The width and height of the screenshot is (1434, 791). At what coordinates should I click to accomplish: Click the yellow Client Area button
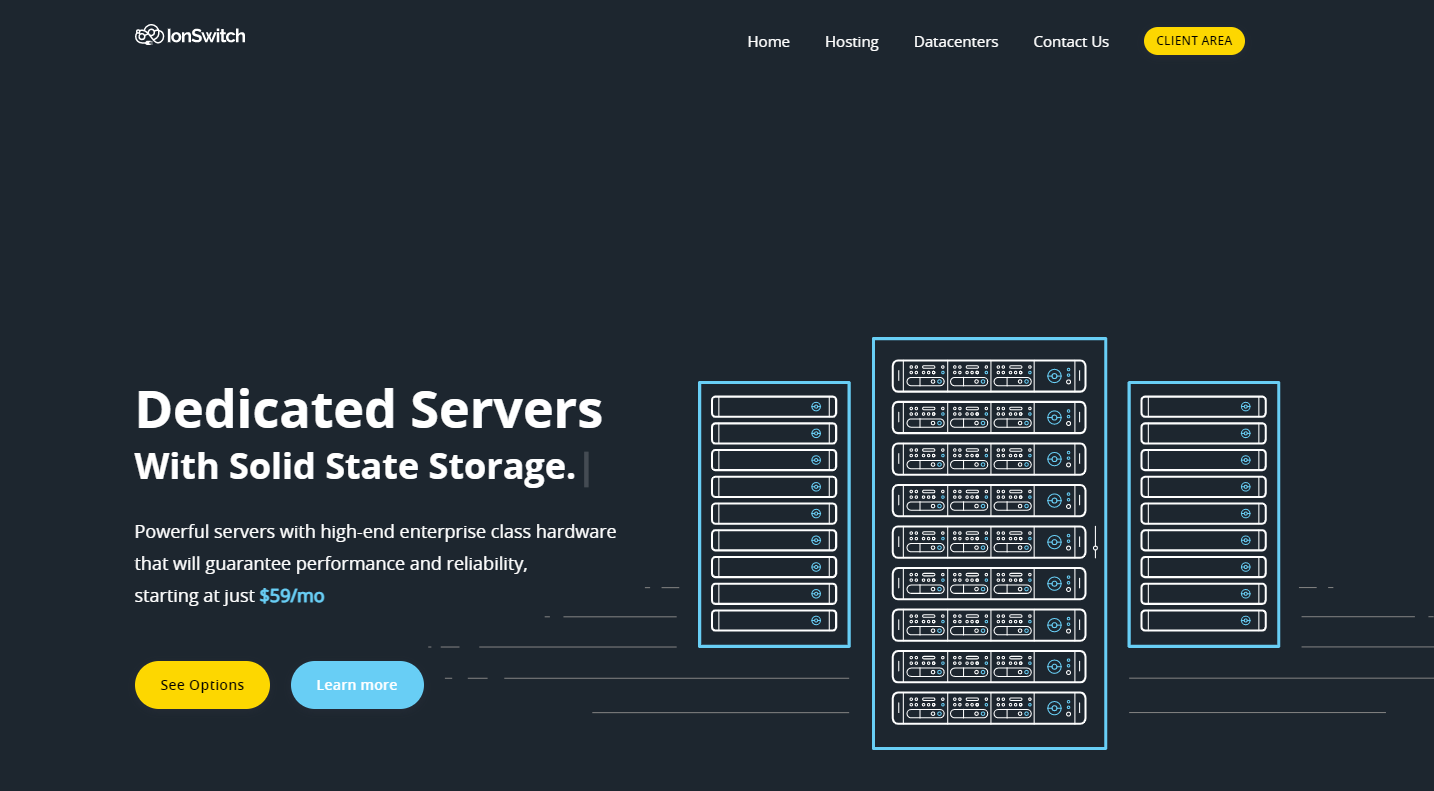coord(1193,41)
